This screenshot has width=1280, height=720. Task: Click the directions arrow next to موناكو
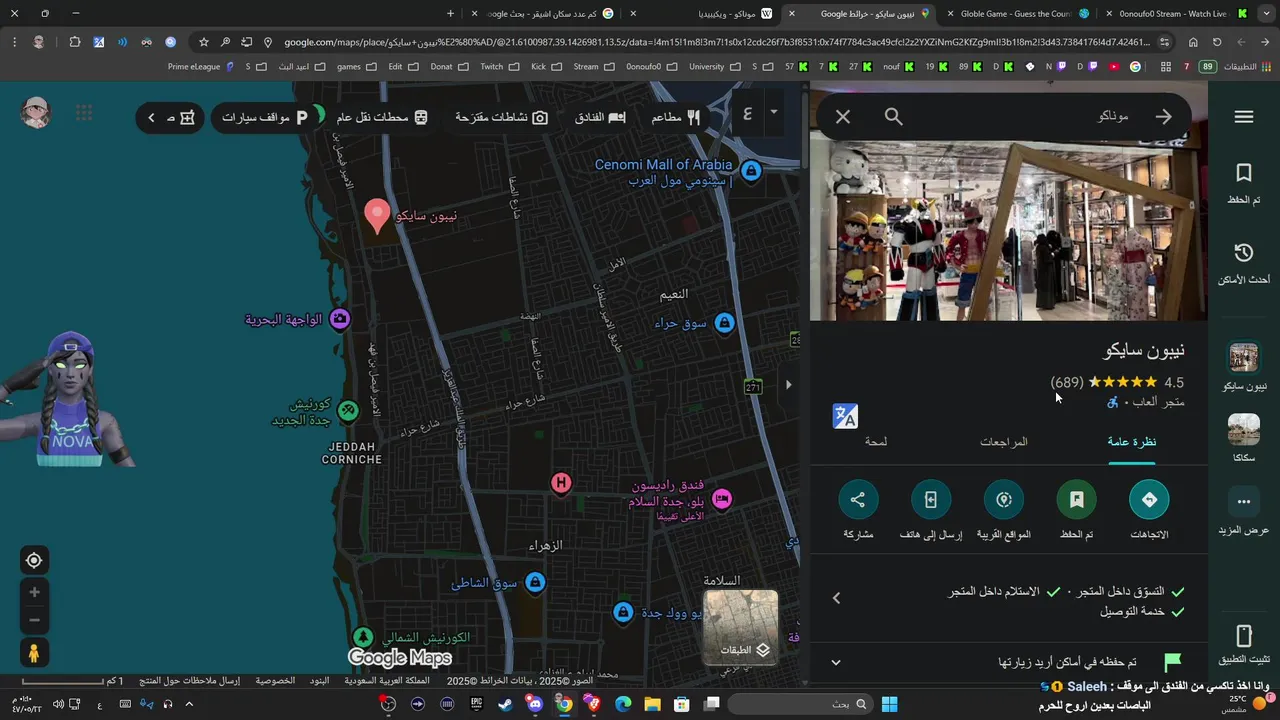(1163, 117)
